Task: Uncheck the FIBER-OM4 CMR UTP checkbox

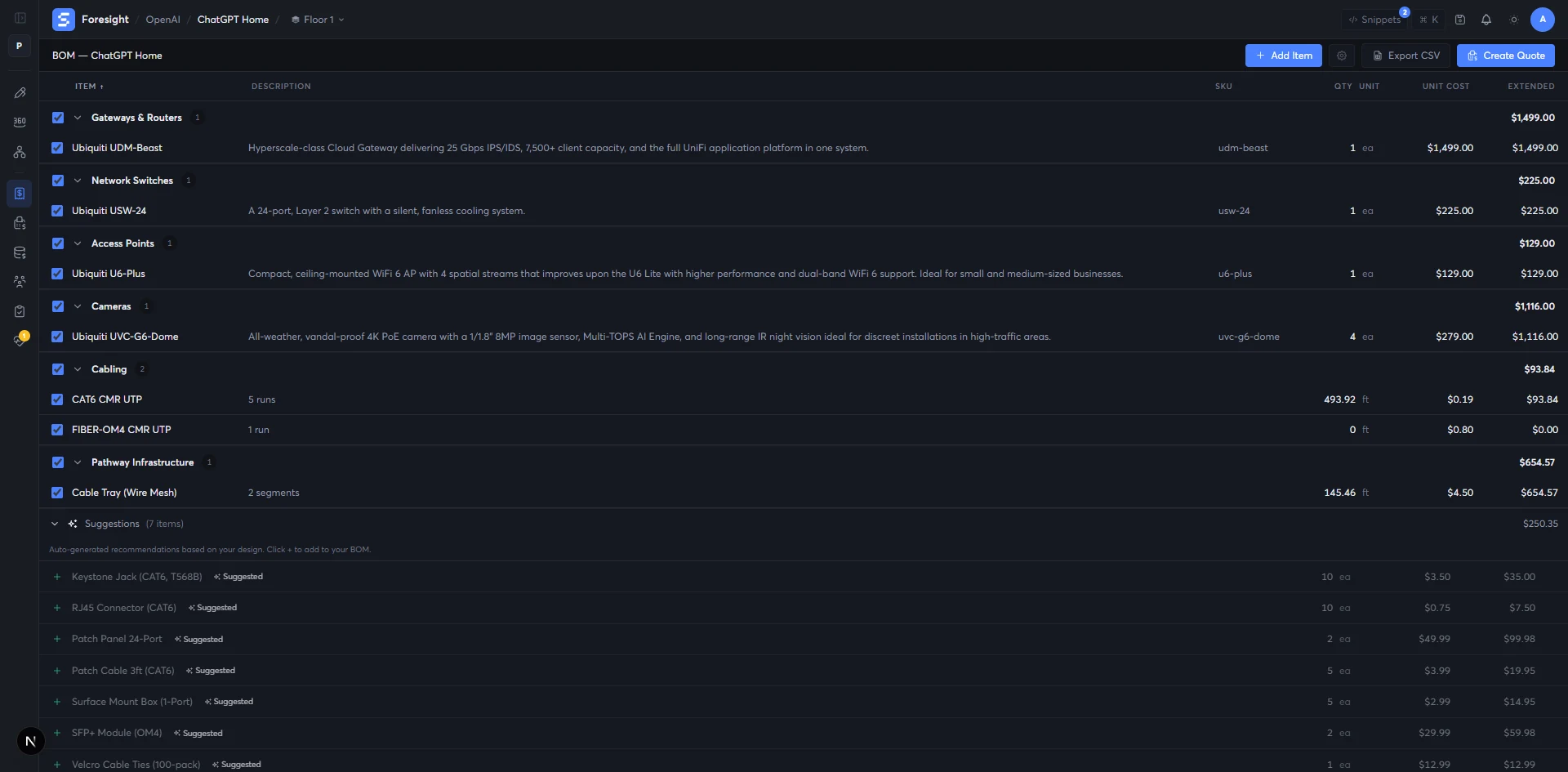Action: point(57,430)
